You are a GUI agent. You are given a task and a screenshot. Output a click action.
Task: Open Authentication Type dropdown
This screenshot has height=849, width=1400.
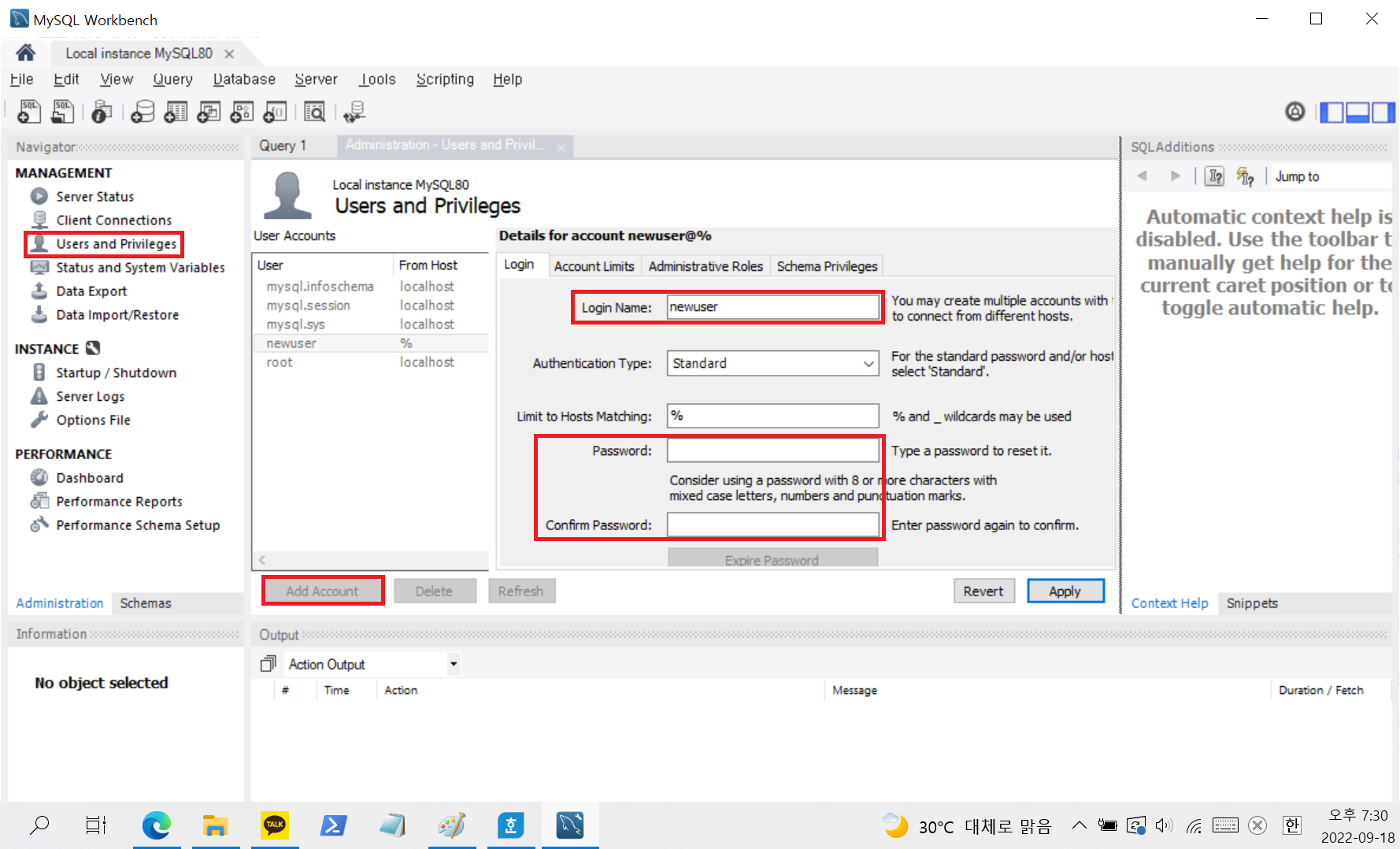(x=772, y=363)
